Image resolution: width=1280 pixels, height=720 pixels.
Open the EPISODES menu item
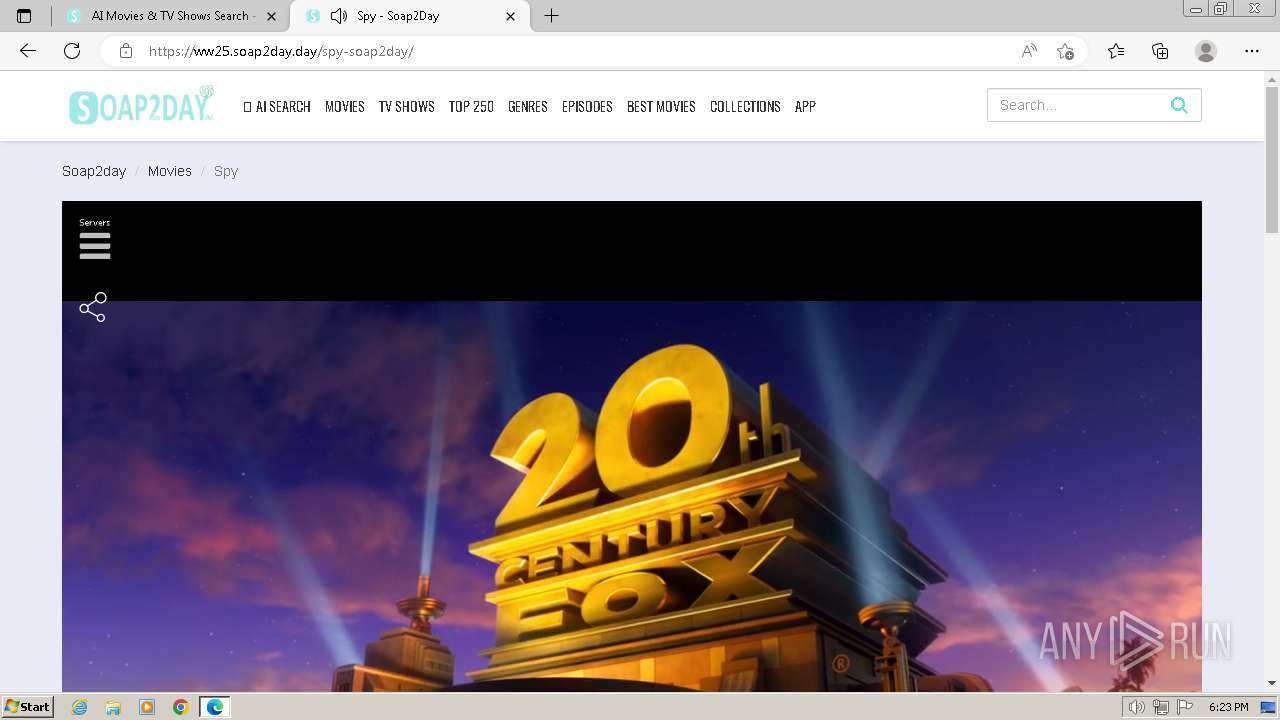[x=587, y=106]
